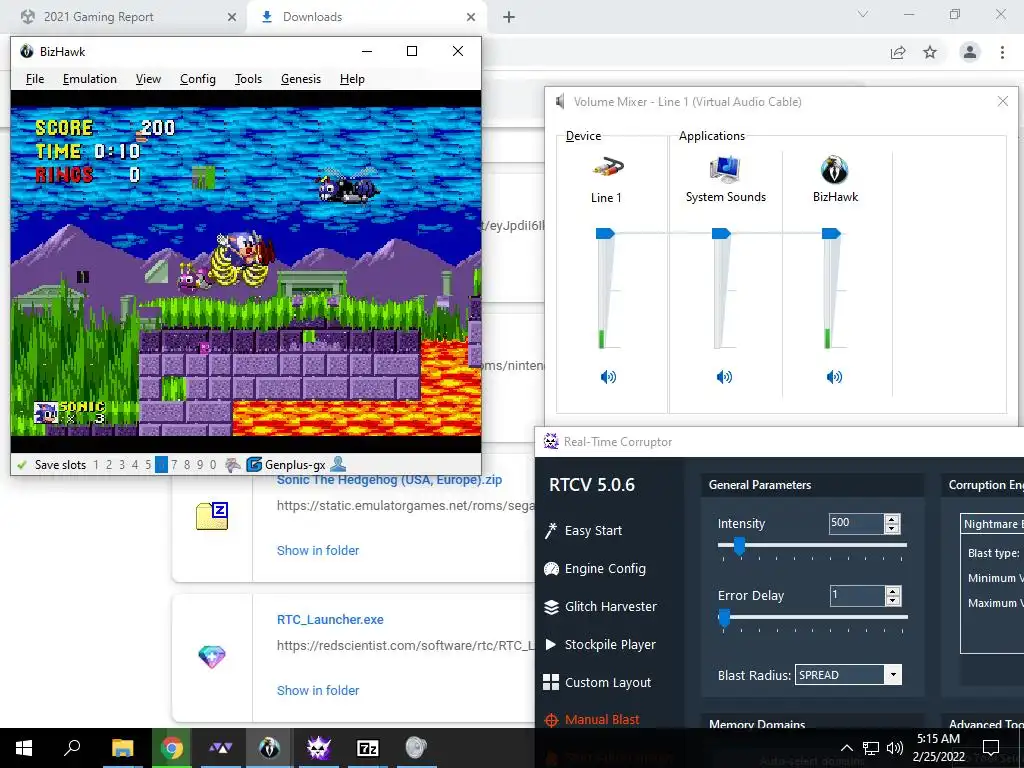
Task: Click the RTC_Launcher diamond file icon
Action: (x=212, y=656)
